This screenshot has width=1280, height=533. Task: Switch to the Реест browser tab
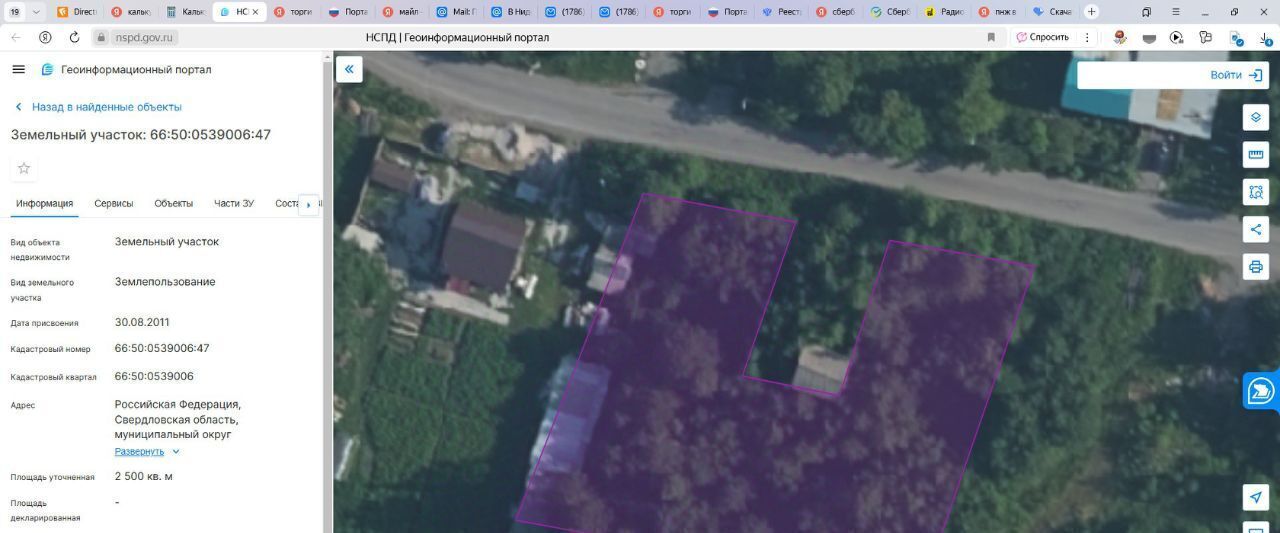point(783,12)
